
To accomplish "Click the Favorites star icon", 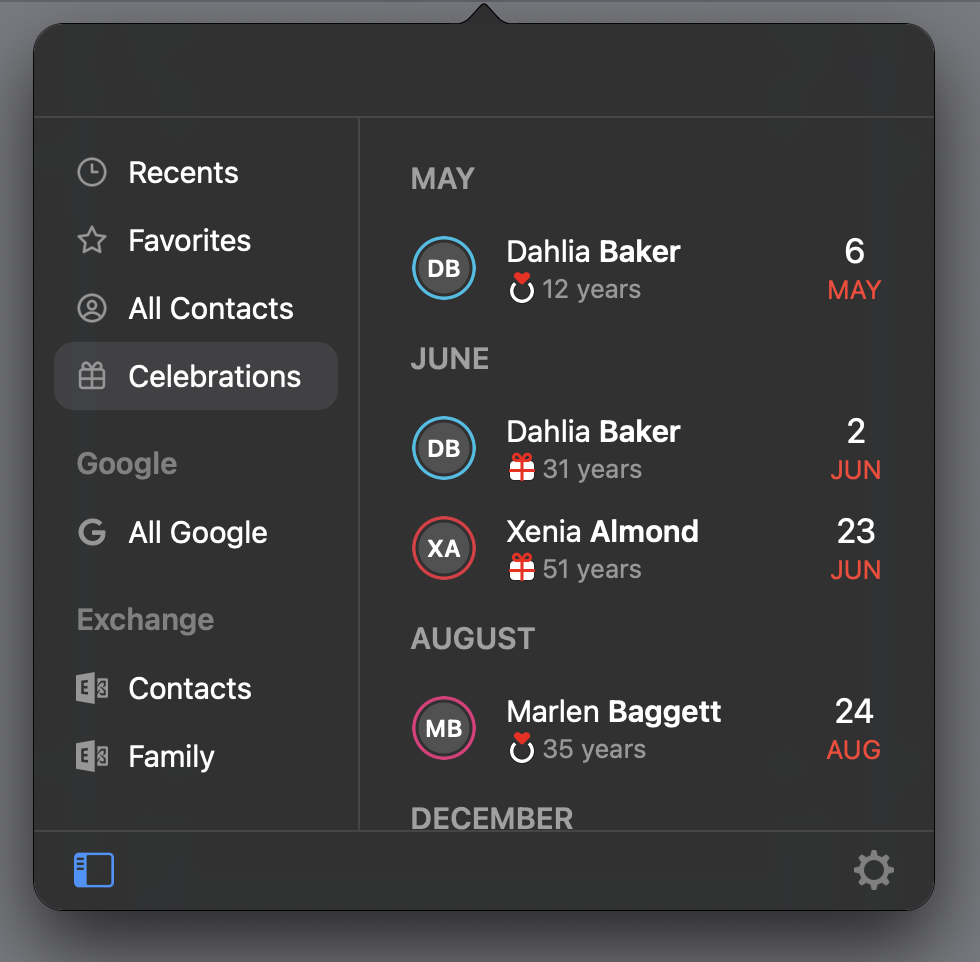I will pos(92,240).
